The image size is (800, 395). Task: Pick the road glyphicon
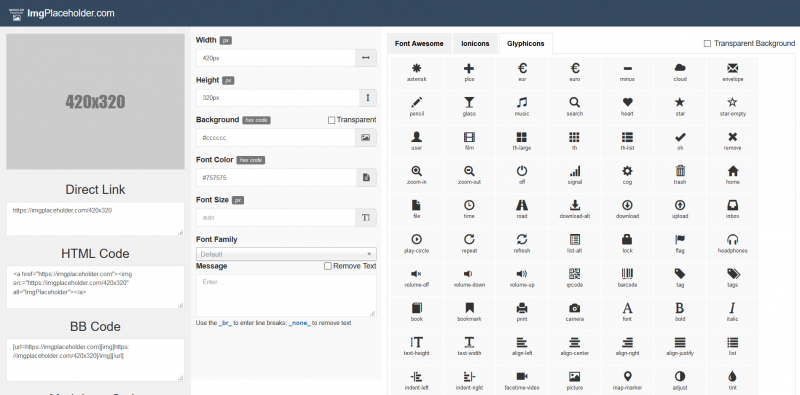coord(522,210)
